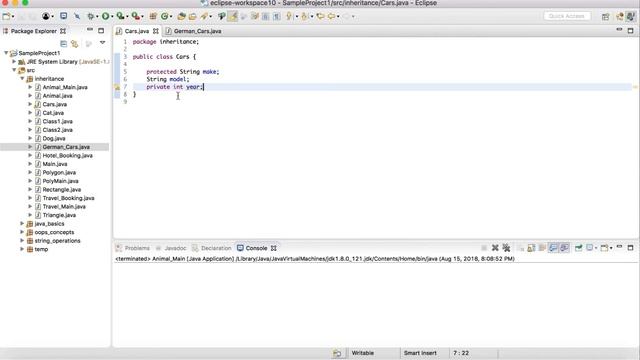Click the Coverage run icon
This screenshot has height=360, width=640.
[x=120, y=16]
